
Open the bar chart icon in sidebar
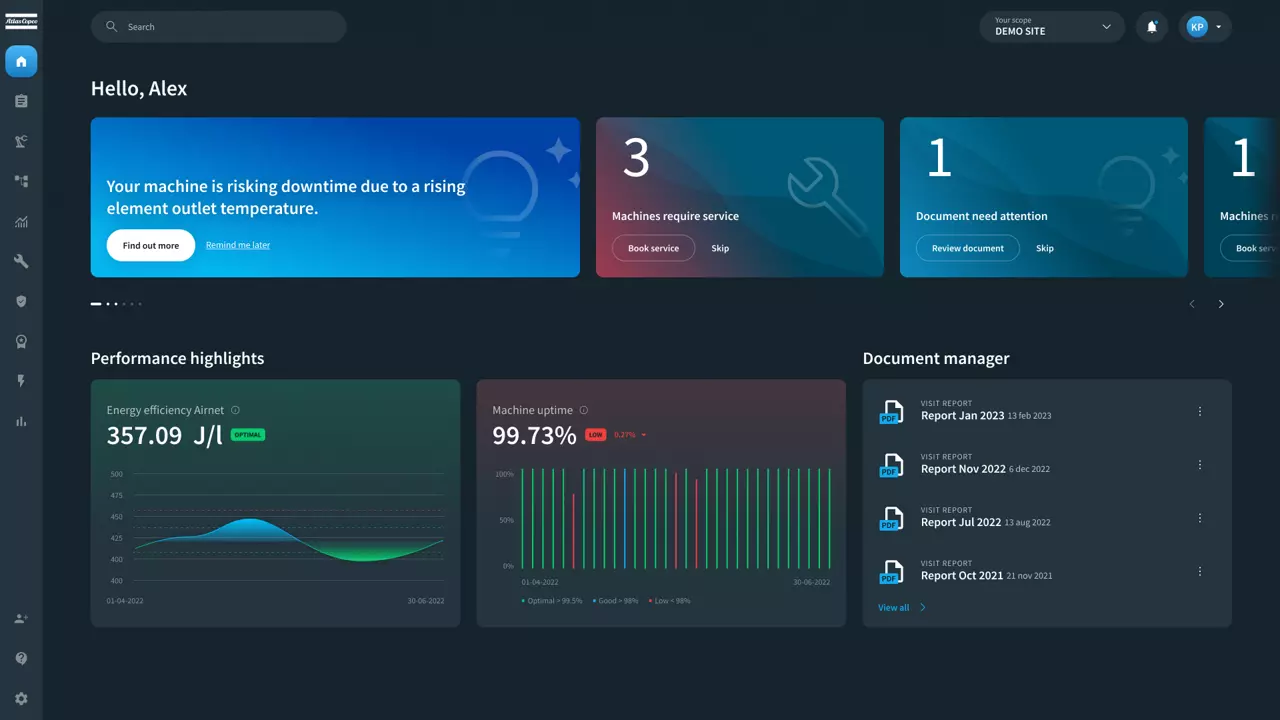[x=21, y=421]
